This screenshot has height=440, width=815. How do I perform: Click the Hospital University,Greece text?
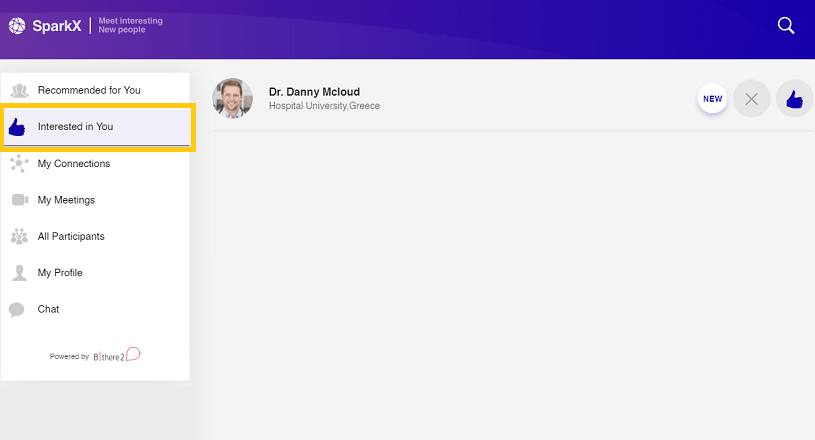pos(324,106)
